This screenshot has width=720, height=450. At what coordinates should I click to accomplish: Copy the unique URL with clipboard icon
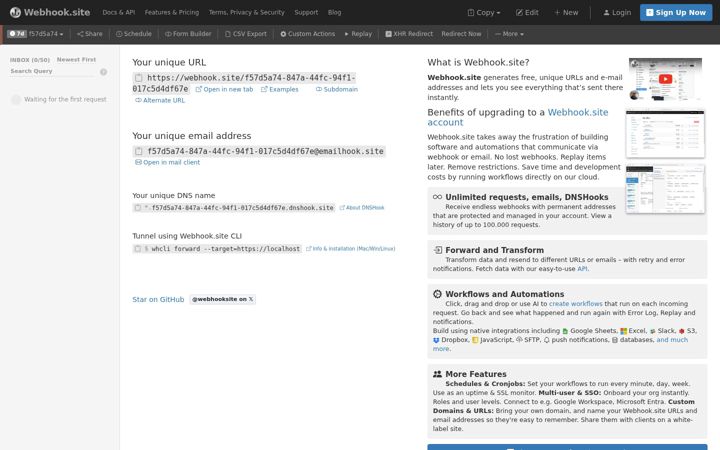pos(138,78)
